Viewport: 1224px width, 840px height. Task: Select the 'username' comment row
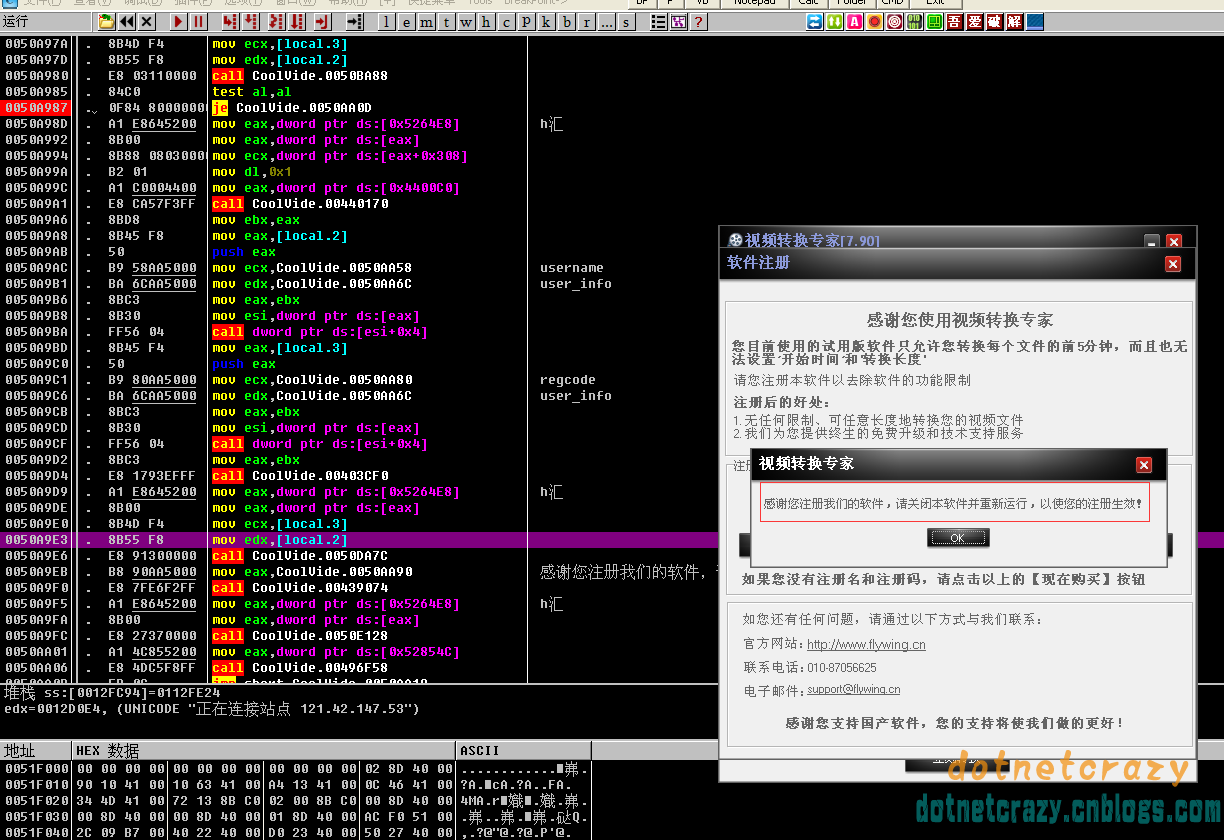[571, 268]
